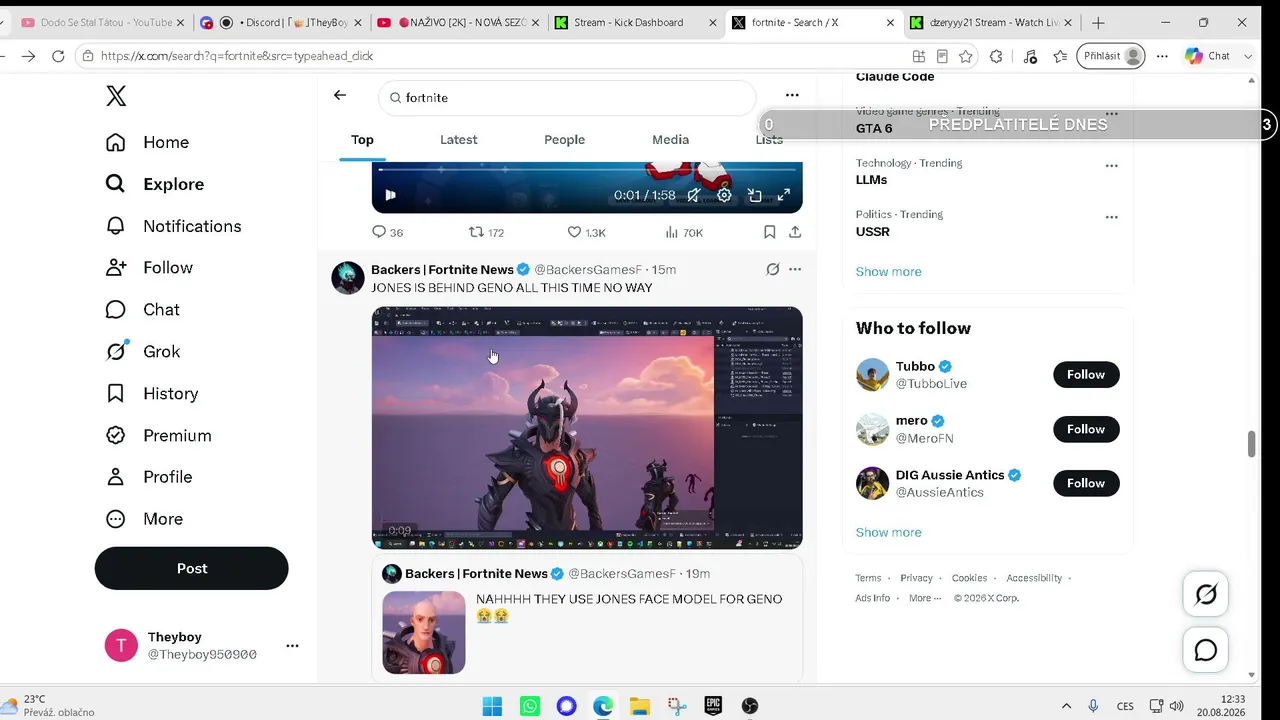Play the Backers Geno video

[x=587, y=427]
